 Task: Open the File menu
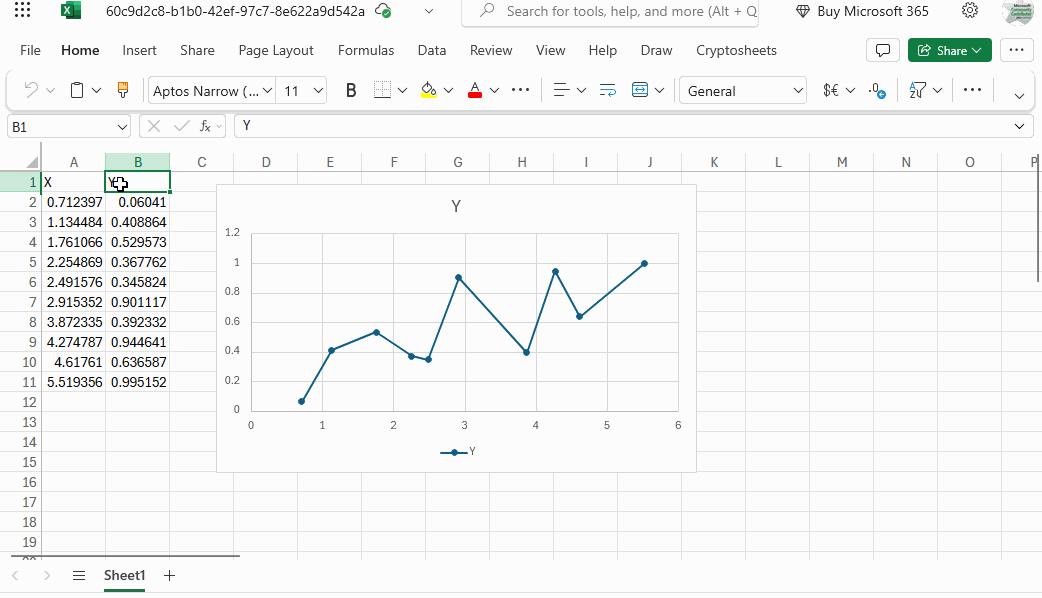coord(30,50)
